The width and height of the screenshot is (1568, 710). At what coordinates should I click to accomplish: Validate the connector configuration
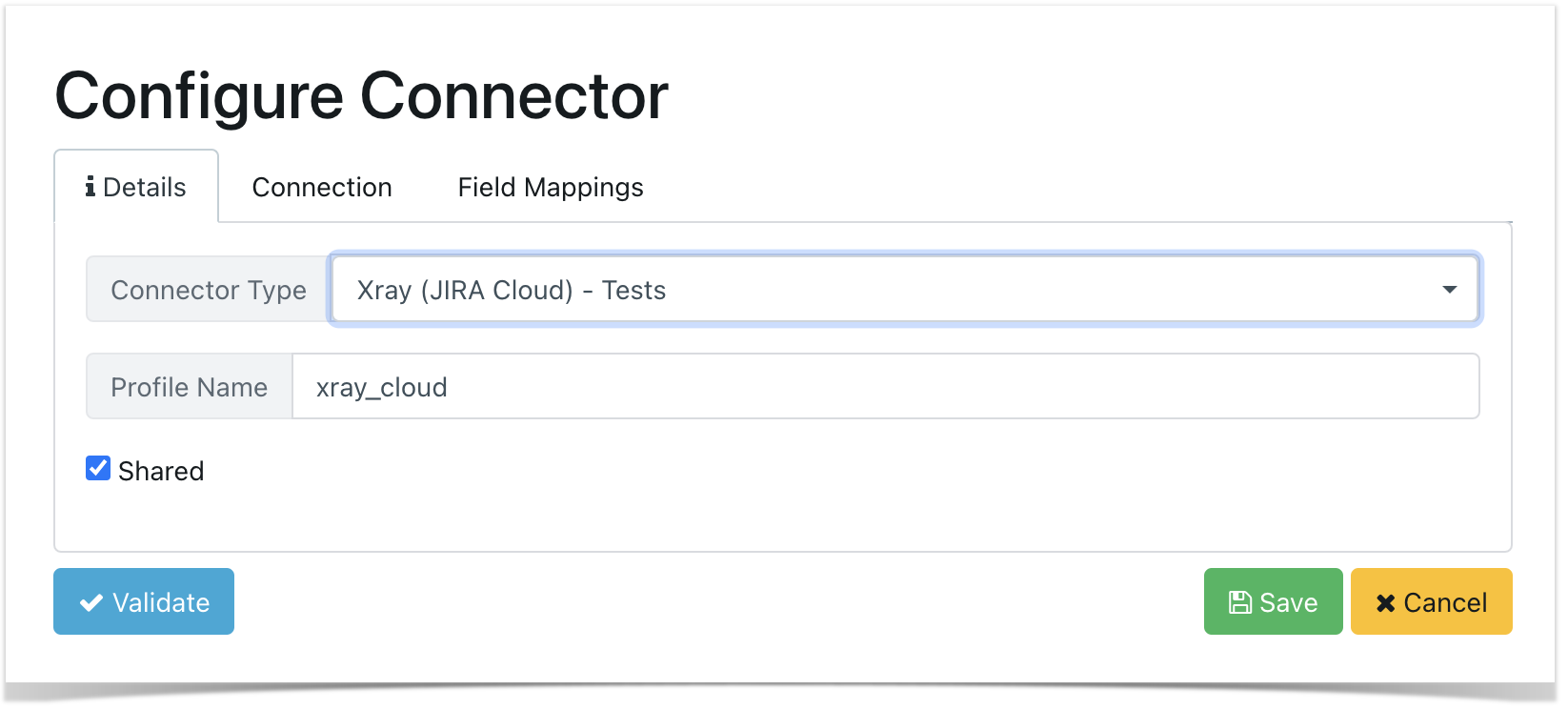point(144,601)
